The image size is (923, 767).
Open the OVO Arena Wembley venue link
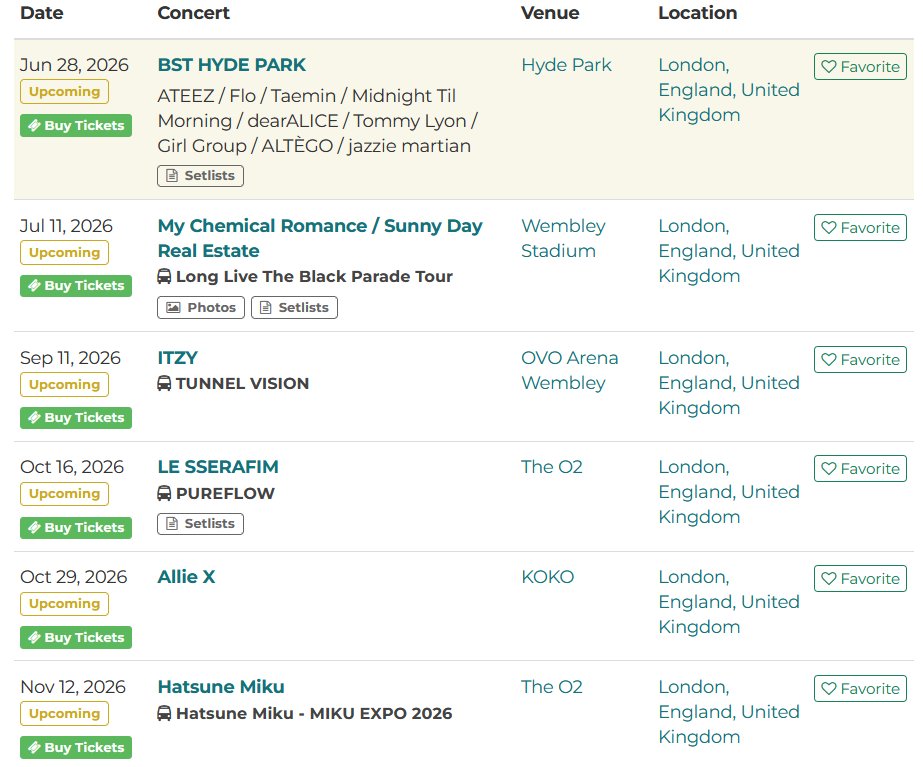pyautogui.click(x=570, y=370)
